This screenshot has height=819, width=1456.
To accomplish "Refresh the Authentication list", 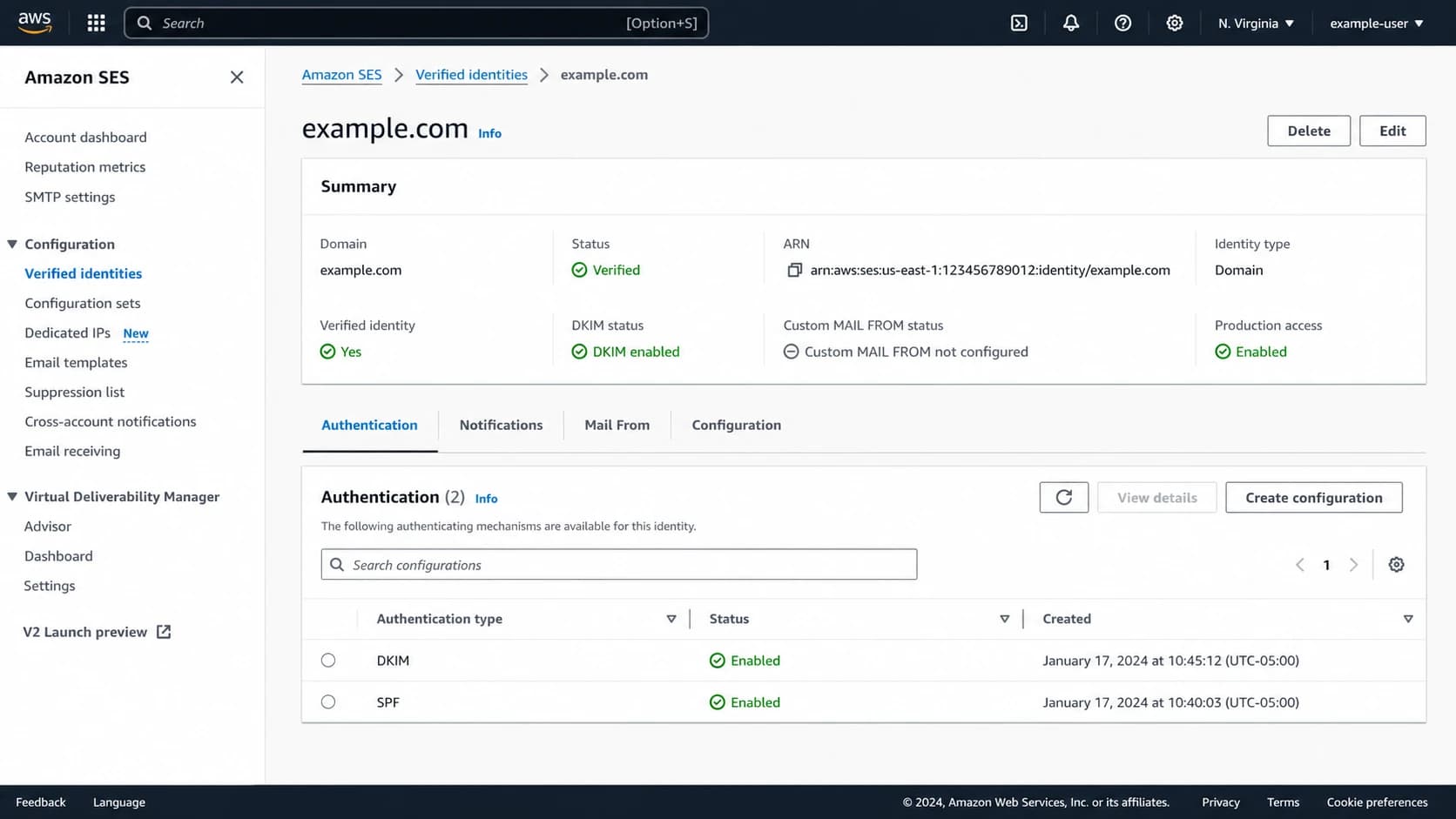I will 1064,498.
